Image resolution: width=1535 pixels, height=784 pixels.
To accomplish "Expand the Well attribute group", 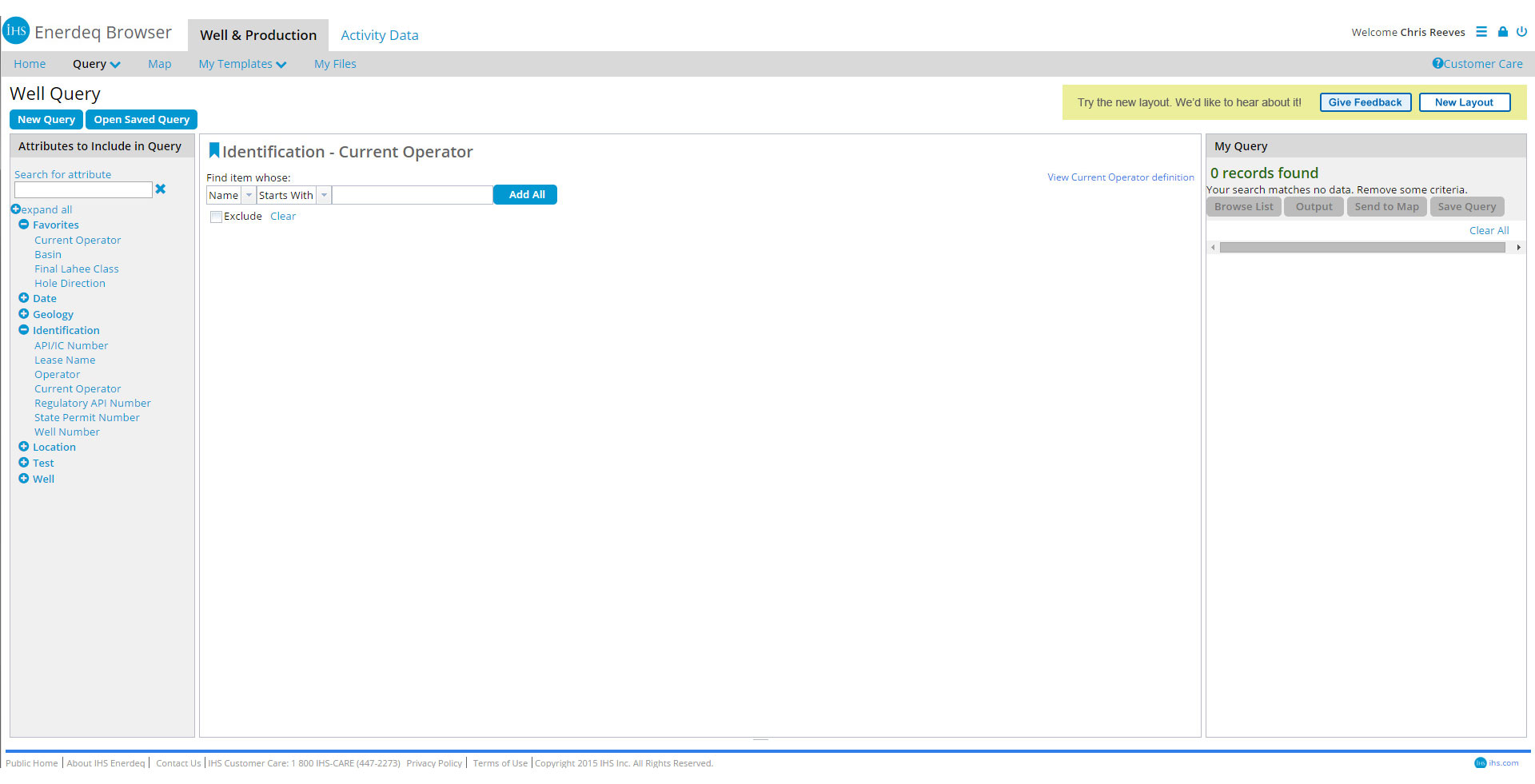I will (24, 479).
